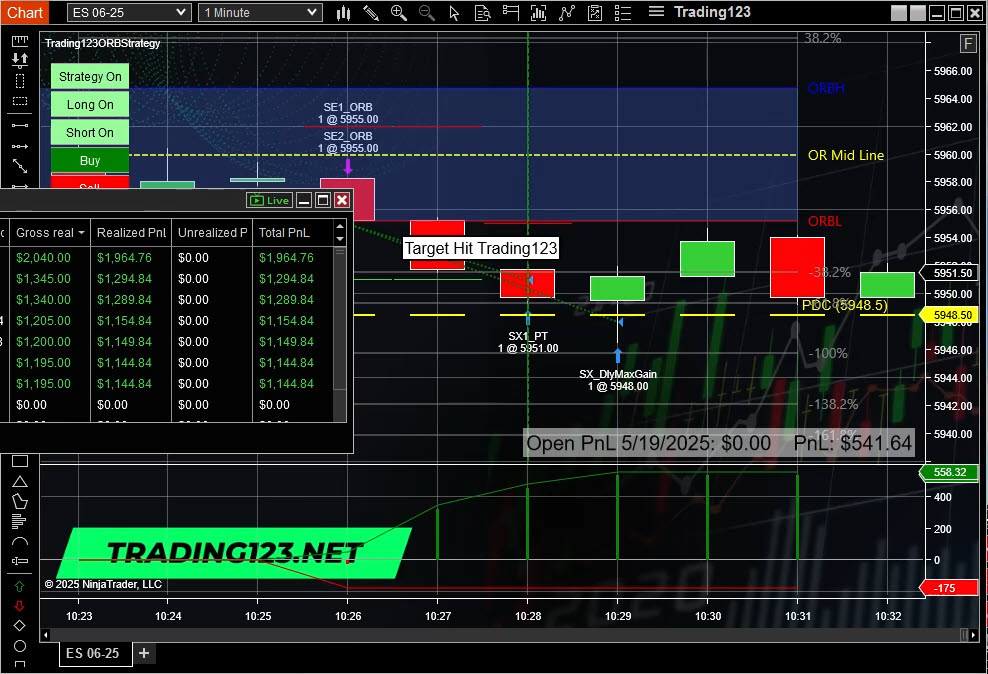The height and width of the screenshot is (674, 988).
Task: Click the SX1_PT exit marker label
Action: click(x=528, y=342)
